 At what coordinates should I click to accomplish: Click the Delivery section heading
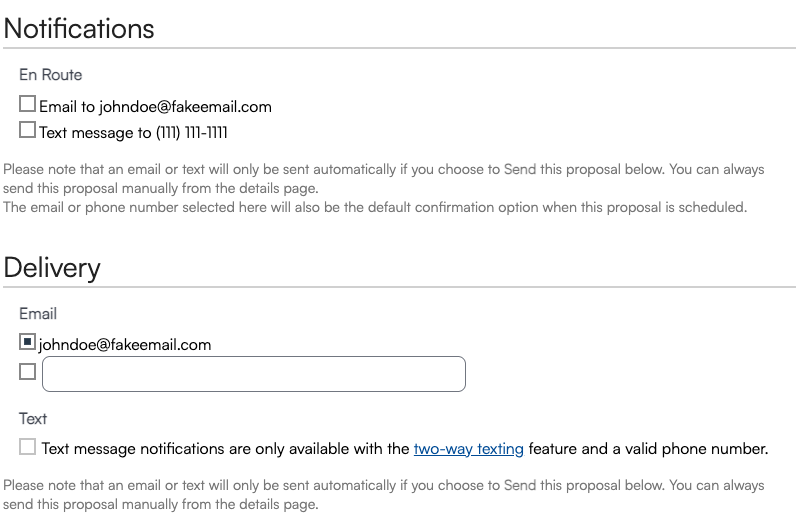click(x=52, y=268)
